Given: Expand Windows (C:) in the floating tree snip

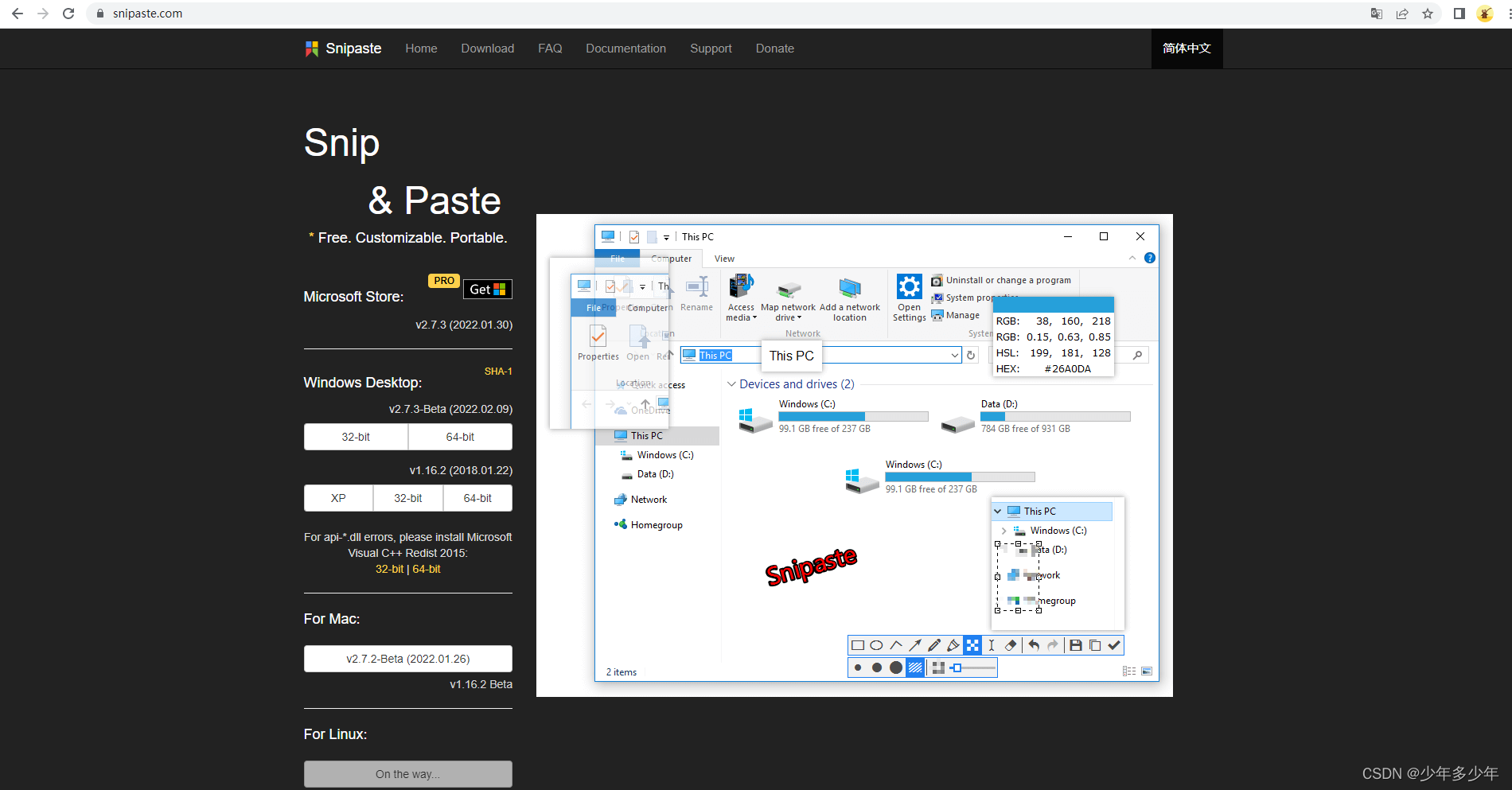Looking at the screenshot, I should pos(1003,531).
